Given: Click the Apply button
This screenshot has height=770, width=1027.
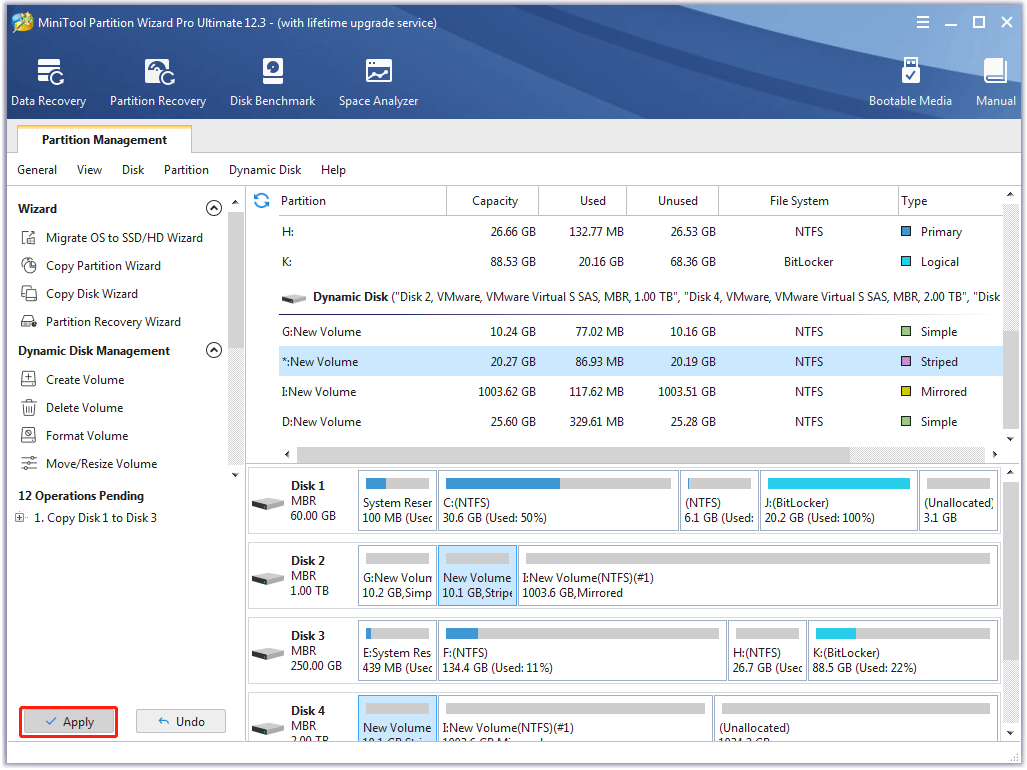Looking at the screenshot, I should (69, 722).
